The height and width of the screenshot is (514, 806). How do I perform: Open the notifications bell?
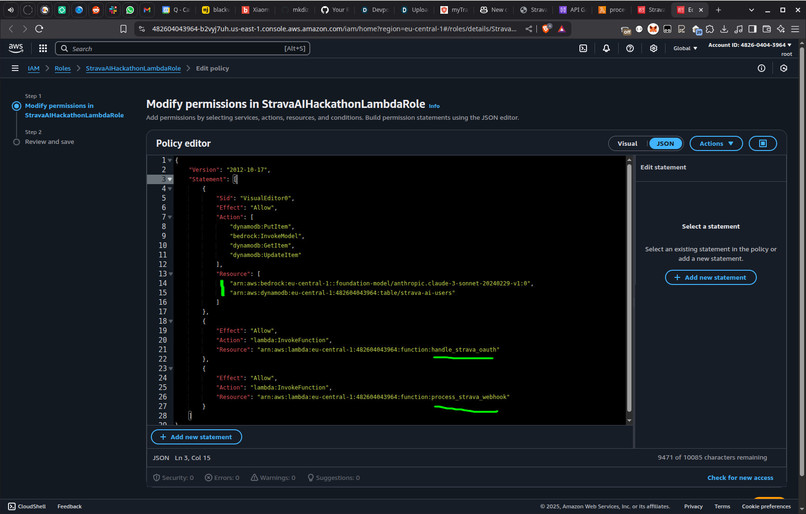click(606, 48)
